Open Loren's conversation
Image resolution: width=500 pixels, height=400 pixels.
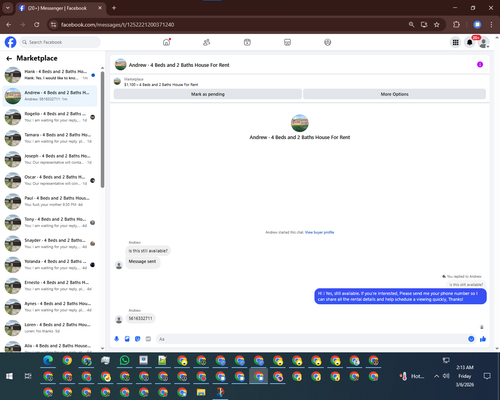[x=50, y=328]
